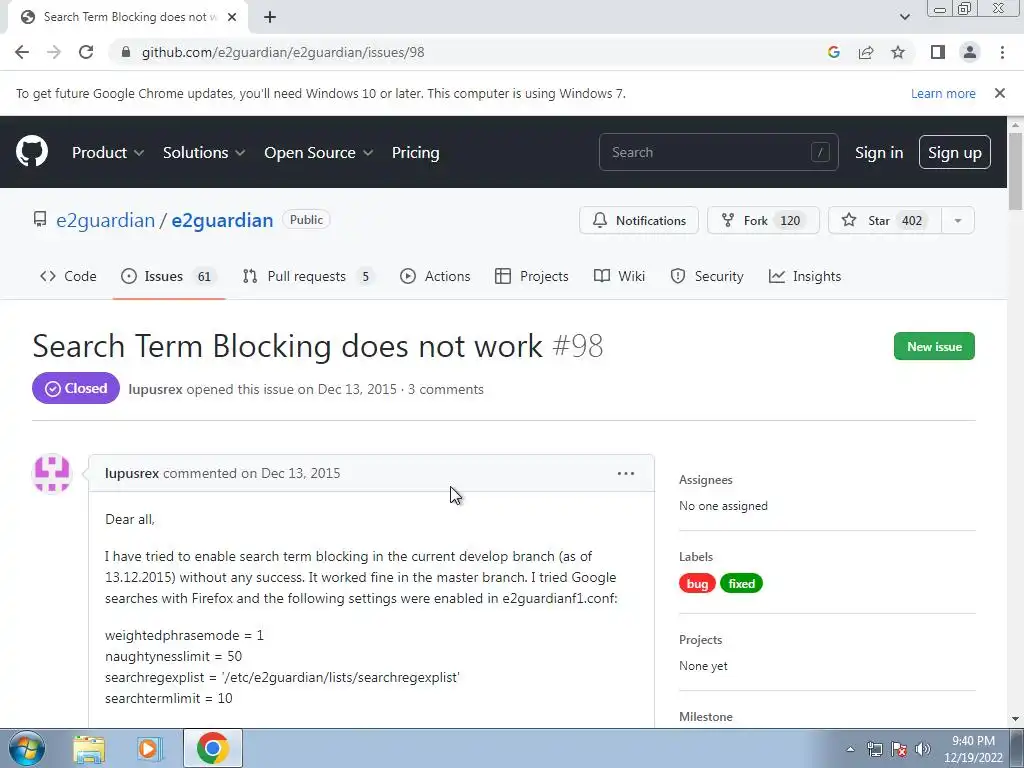The height and width of the screenshot is (768, 1024).
Task: Switch to the Wiki tab
Action: coord(619,276)
